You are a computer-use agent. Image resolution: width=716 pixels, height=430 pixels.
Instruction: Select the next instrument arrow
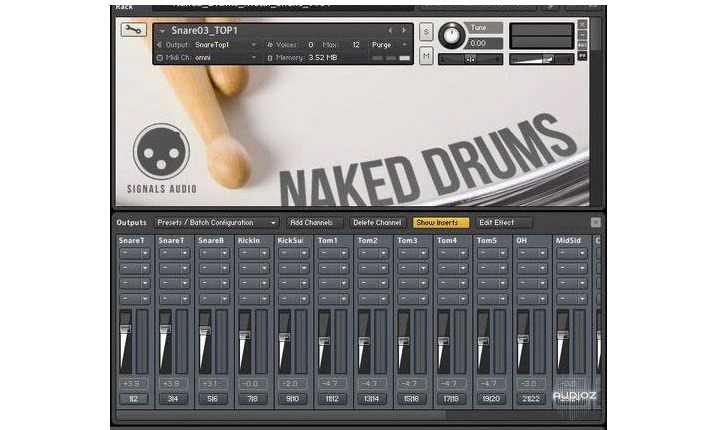click(405, 31)
